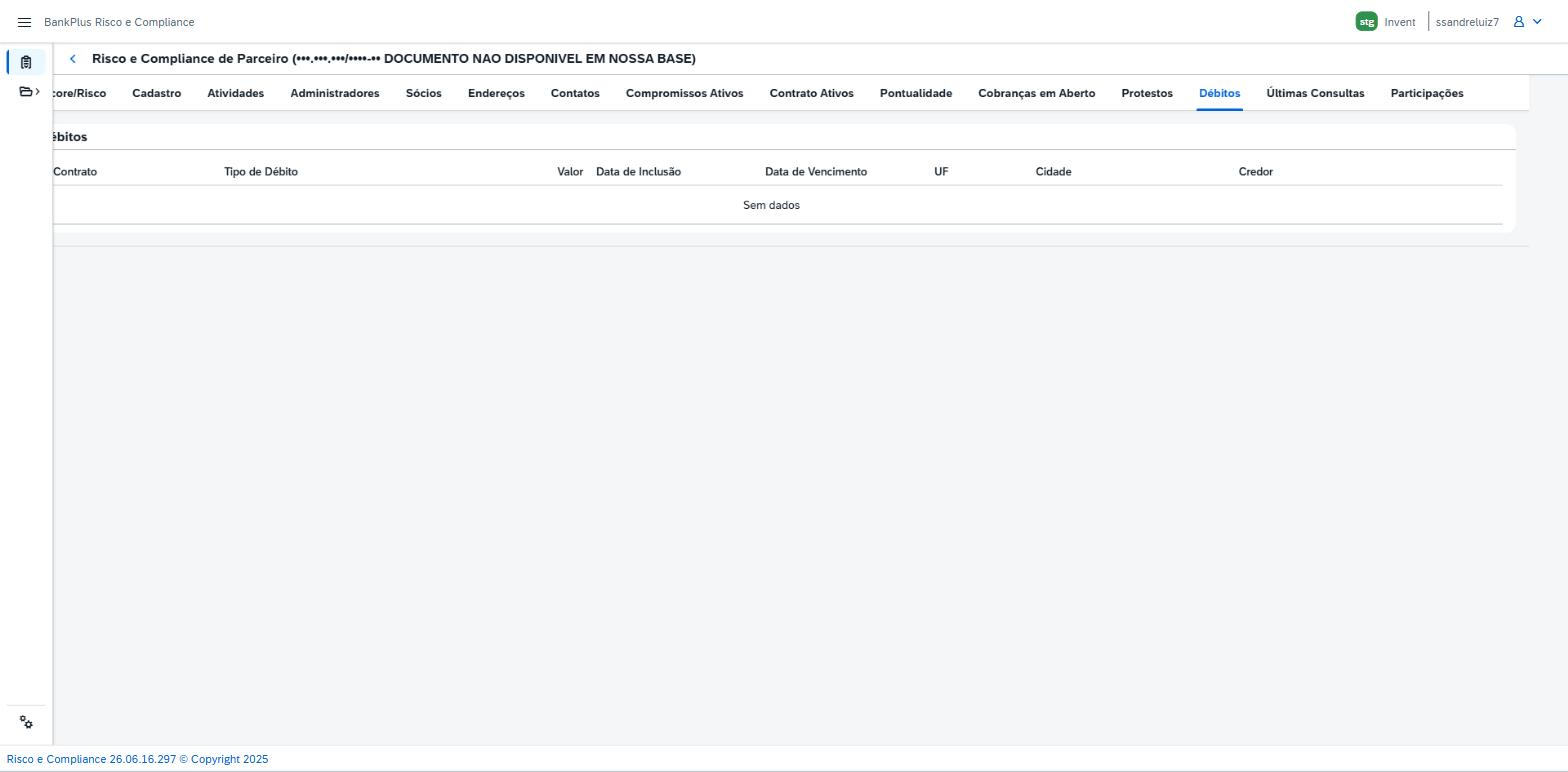Image resolution: width=1568 pixels, height=772 pixels.
Task: Open the Últimas Consultas tab
Action: 1315,93
